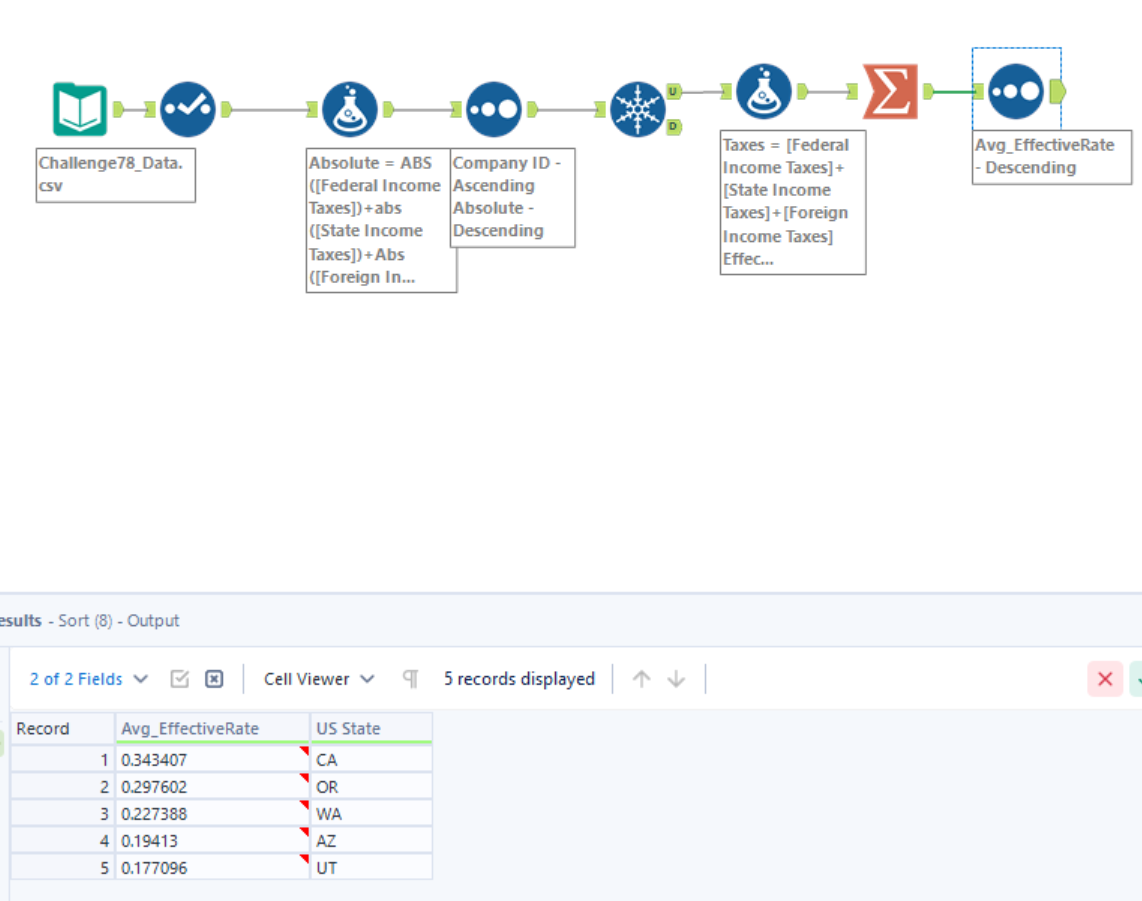Click the Unique tool's D output anchor
This screenshot has width=1142, height=901.
coord(673,126)
